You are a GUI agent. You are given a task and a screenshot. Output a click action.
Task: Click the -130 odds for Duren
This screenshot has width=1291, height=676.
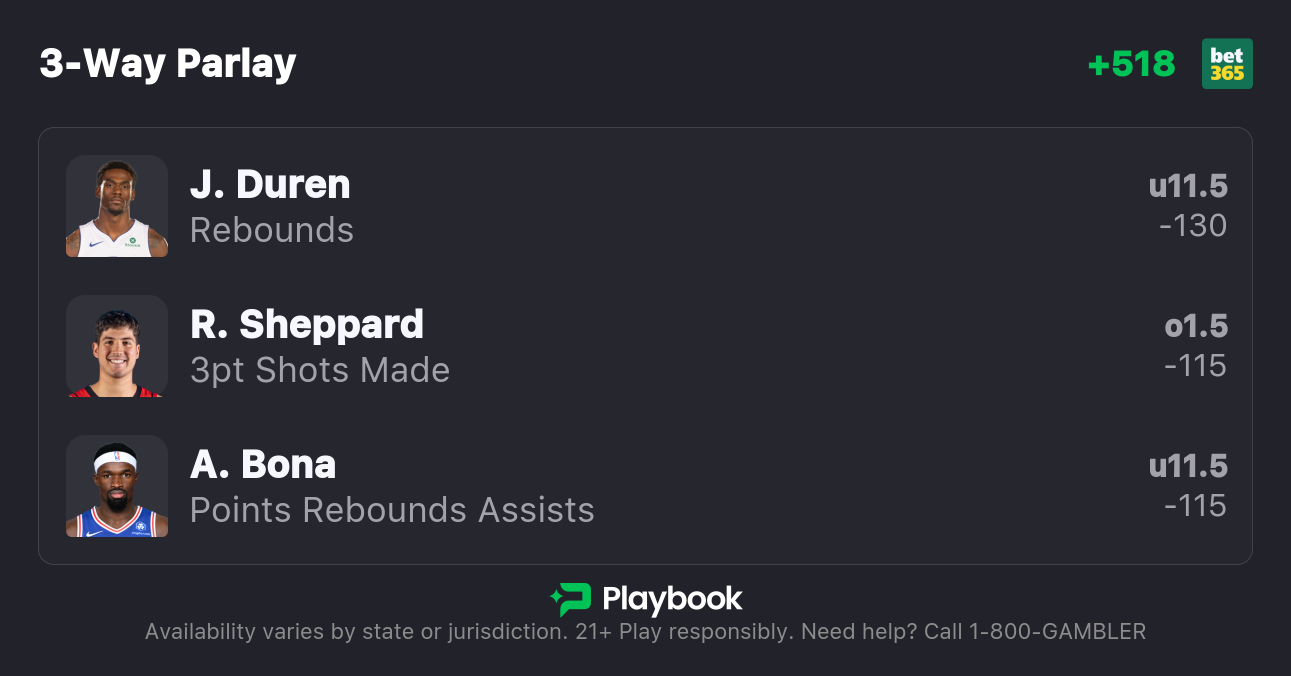pos(1193,226)
